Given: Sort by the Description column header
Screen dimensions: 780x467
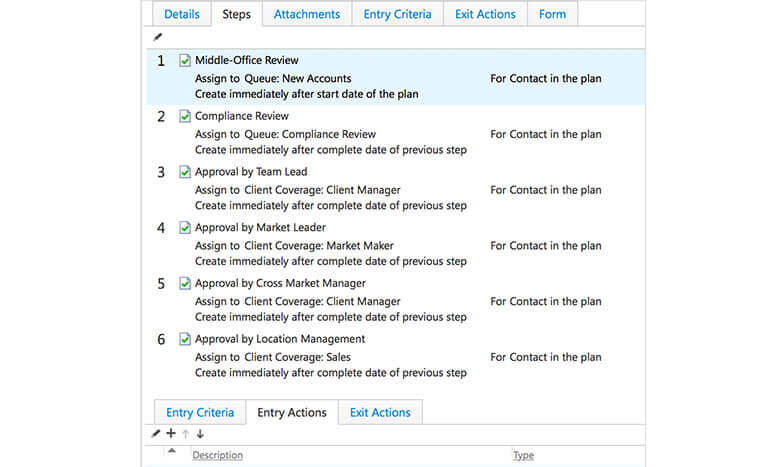Looking at the screenshot, I should point(217,455).
